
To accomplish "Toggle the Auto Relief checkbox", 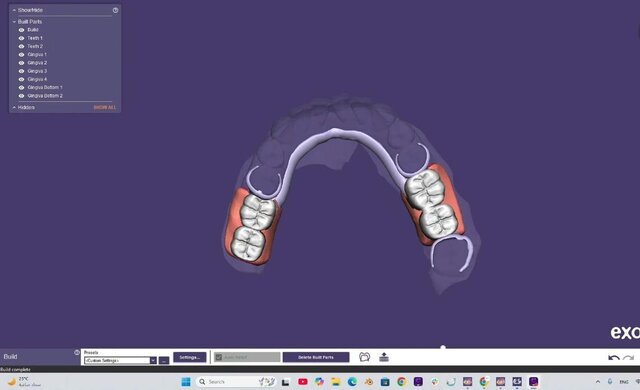I will 218,357.
